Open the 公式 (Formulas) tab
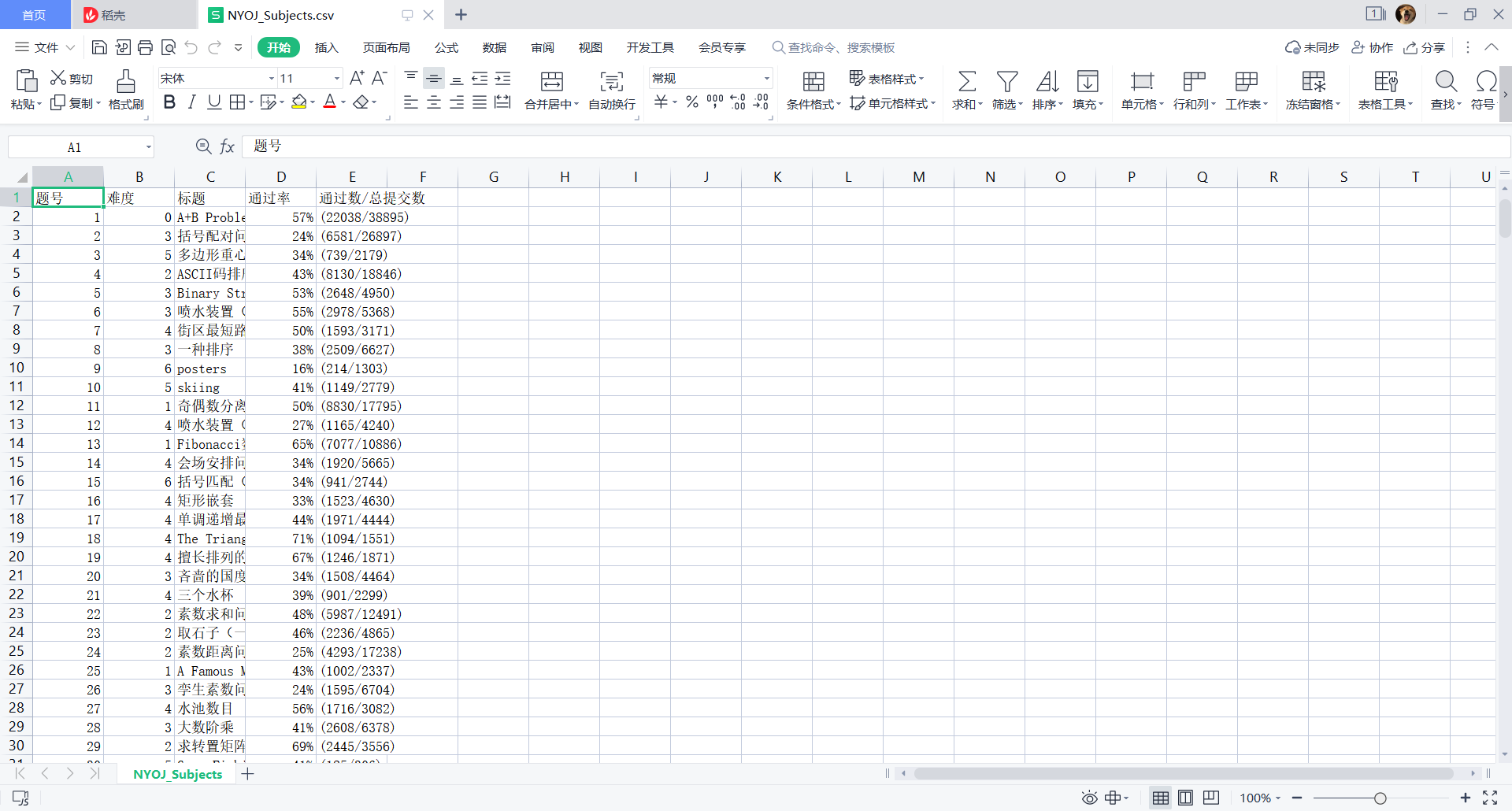This screenshot has height=811, width=1512. tap(447, 47)
